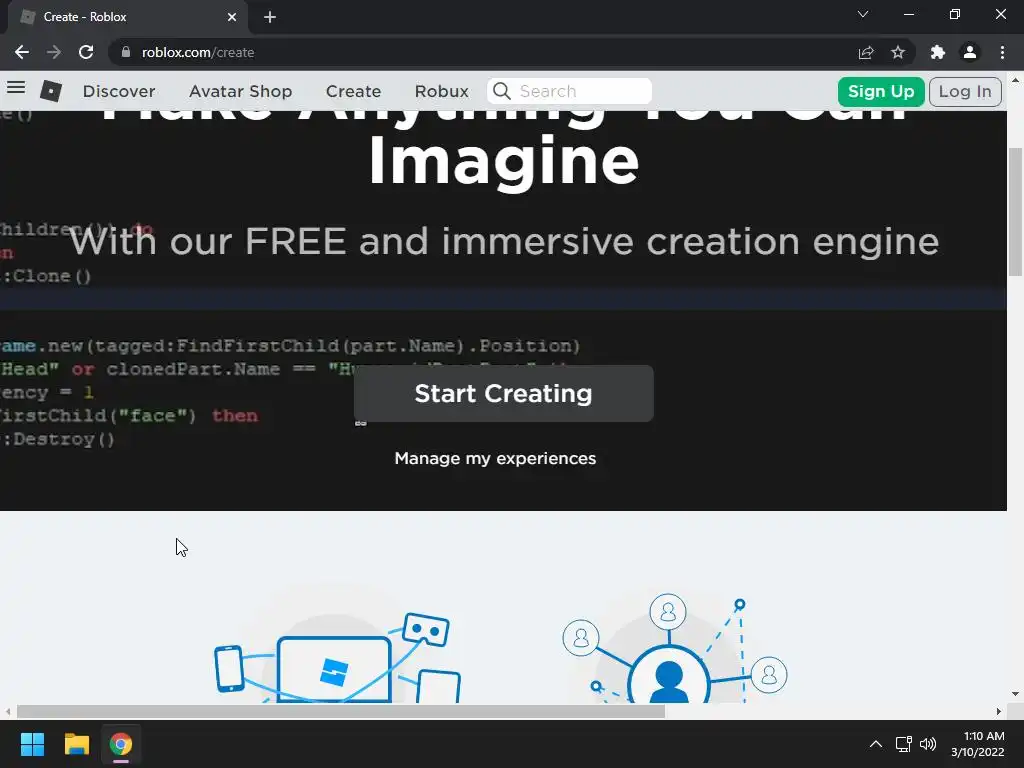Screen dimensions: 1024x768
Task: Click the Sign Up button
Action: pos(881,91)
